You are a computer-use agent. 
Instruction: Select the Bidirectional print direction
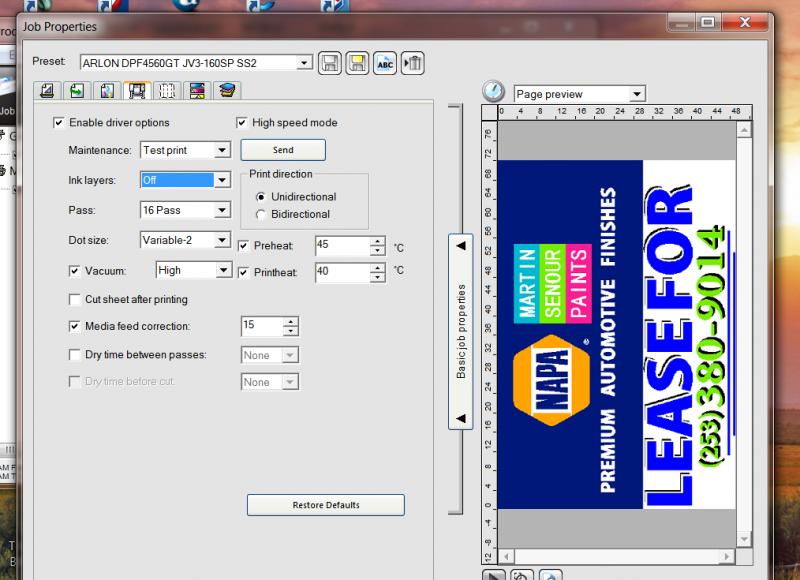(x=261, y=215)
